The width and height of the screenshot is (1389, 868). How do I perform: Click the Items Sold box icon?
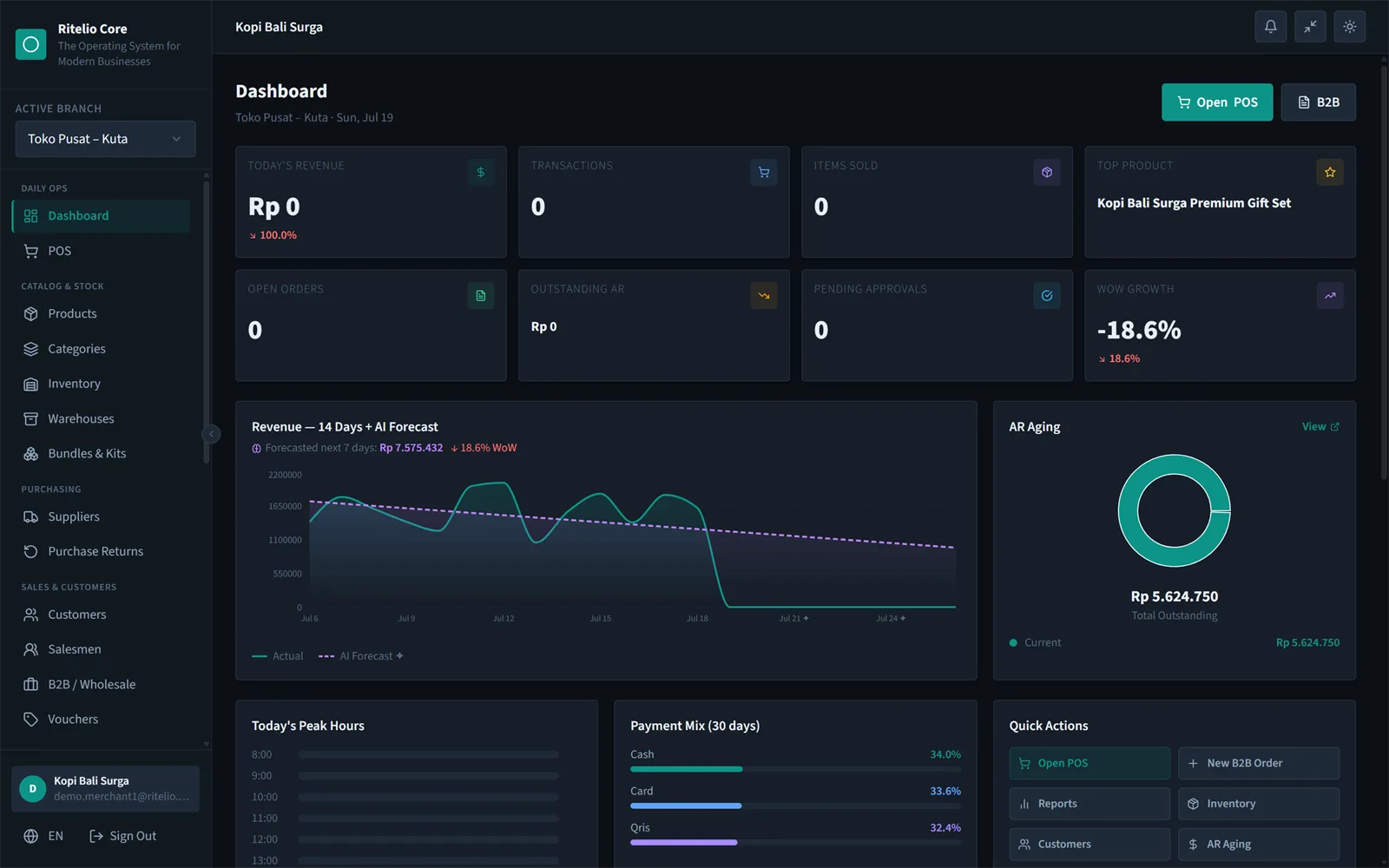click(x=1046, y=172)
